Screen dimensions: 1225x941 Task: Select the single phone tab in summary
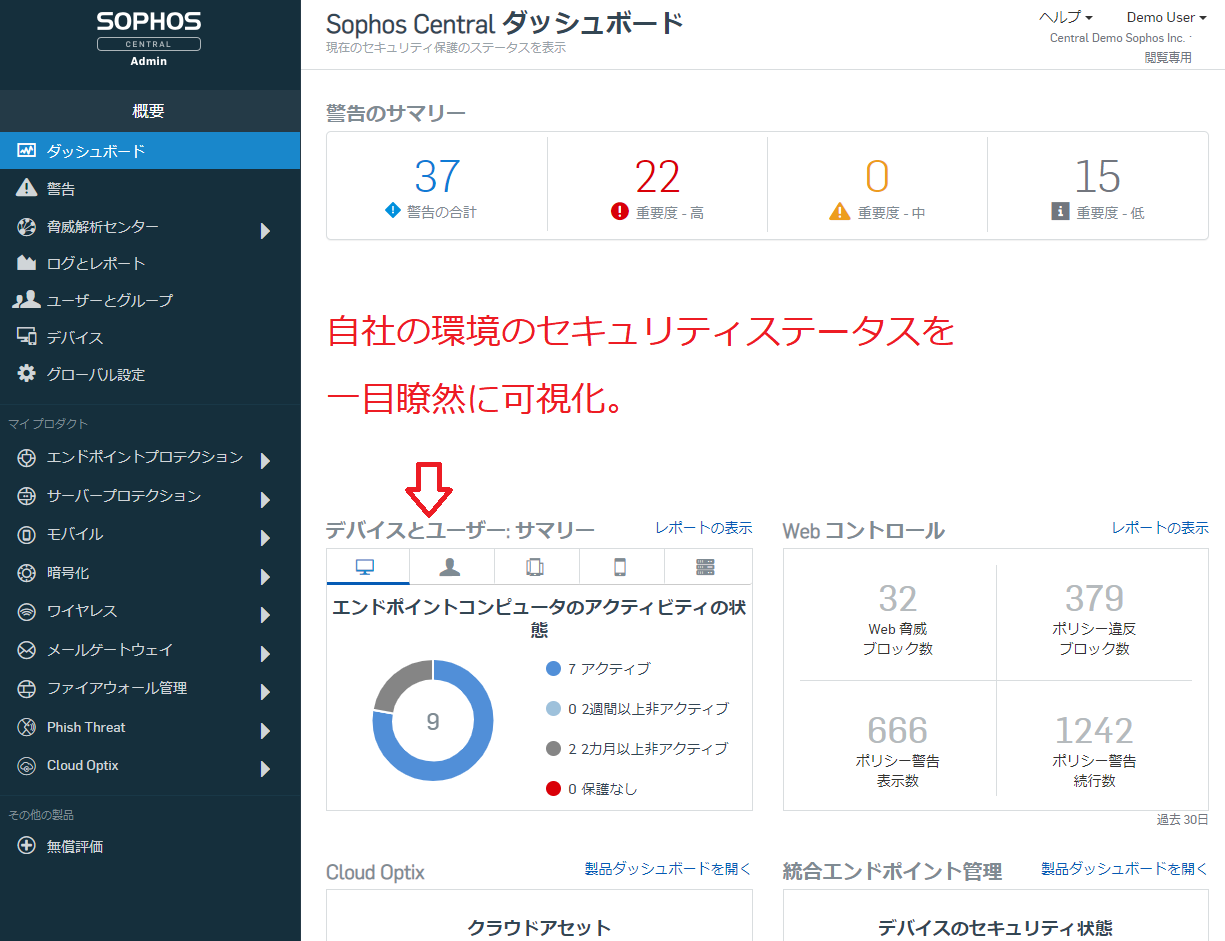point(621,567)
